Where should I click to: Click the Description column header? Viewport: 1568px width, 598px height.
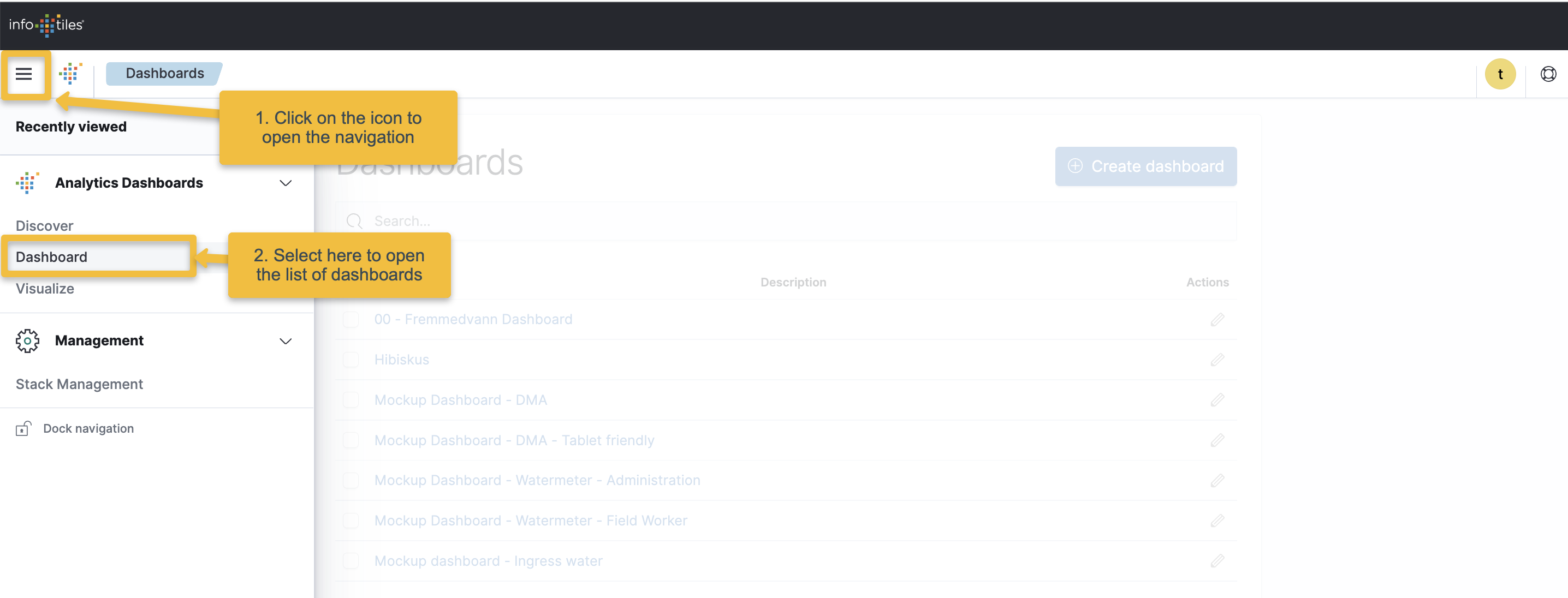[x=793, y=282]
